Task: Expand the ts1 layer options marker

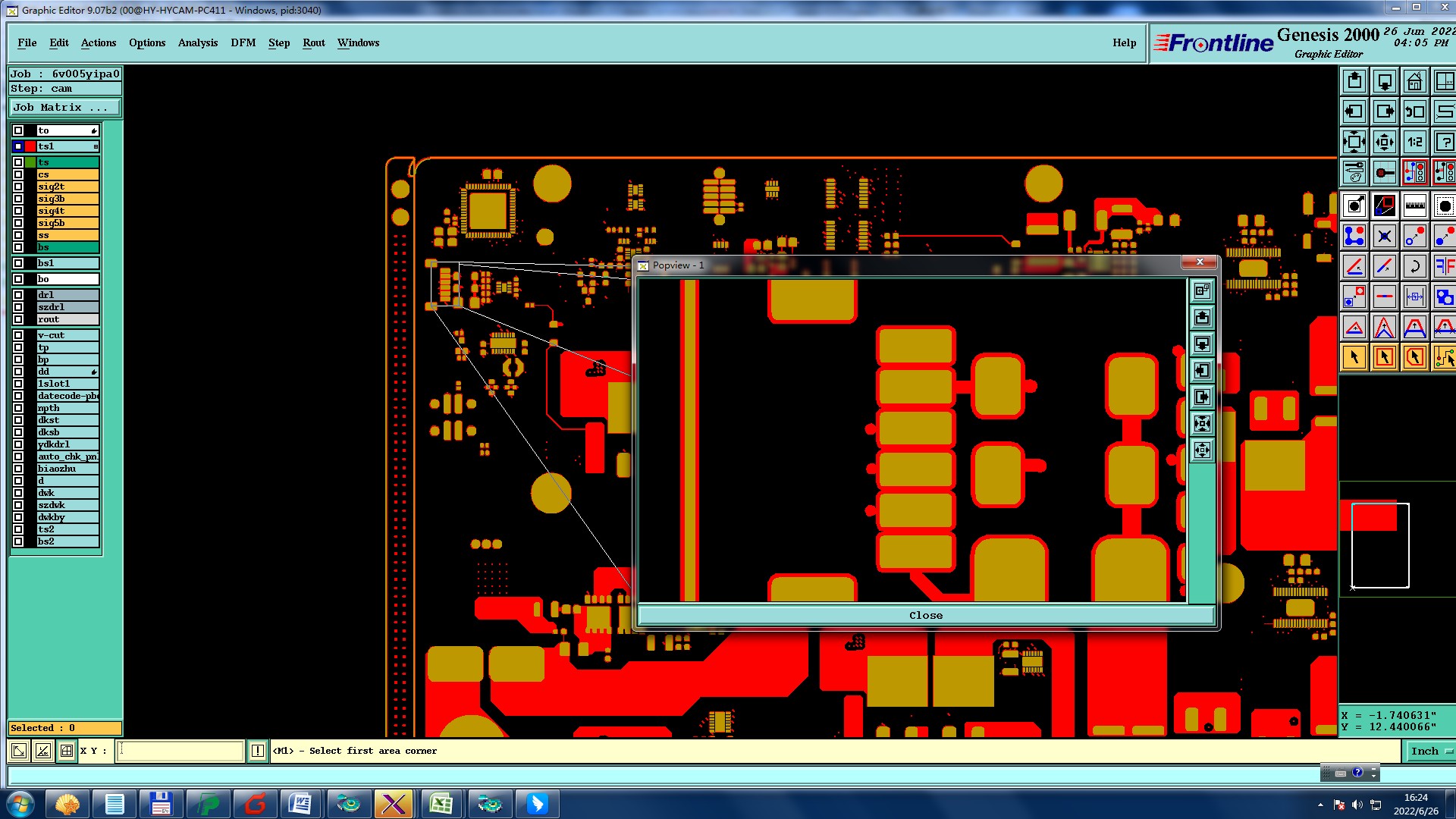Action: click(x=96, y=146)
